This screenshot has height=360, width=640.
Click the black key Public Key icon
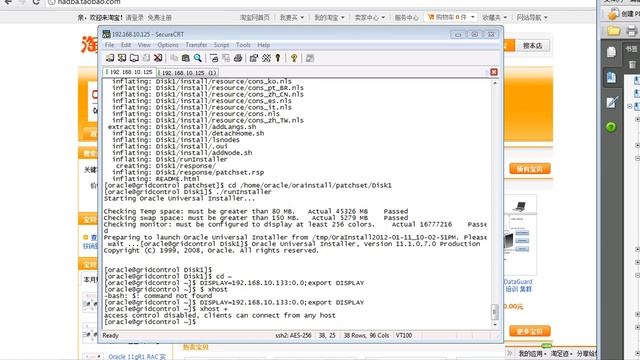point(278,58)
